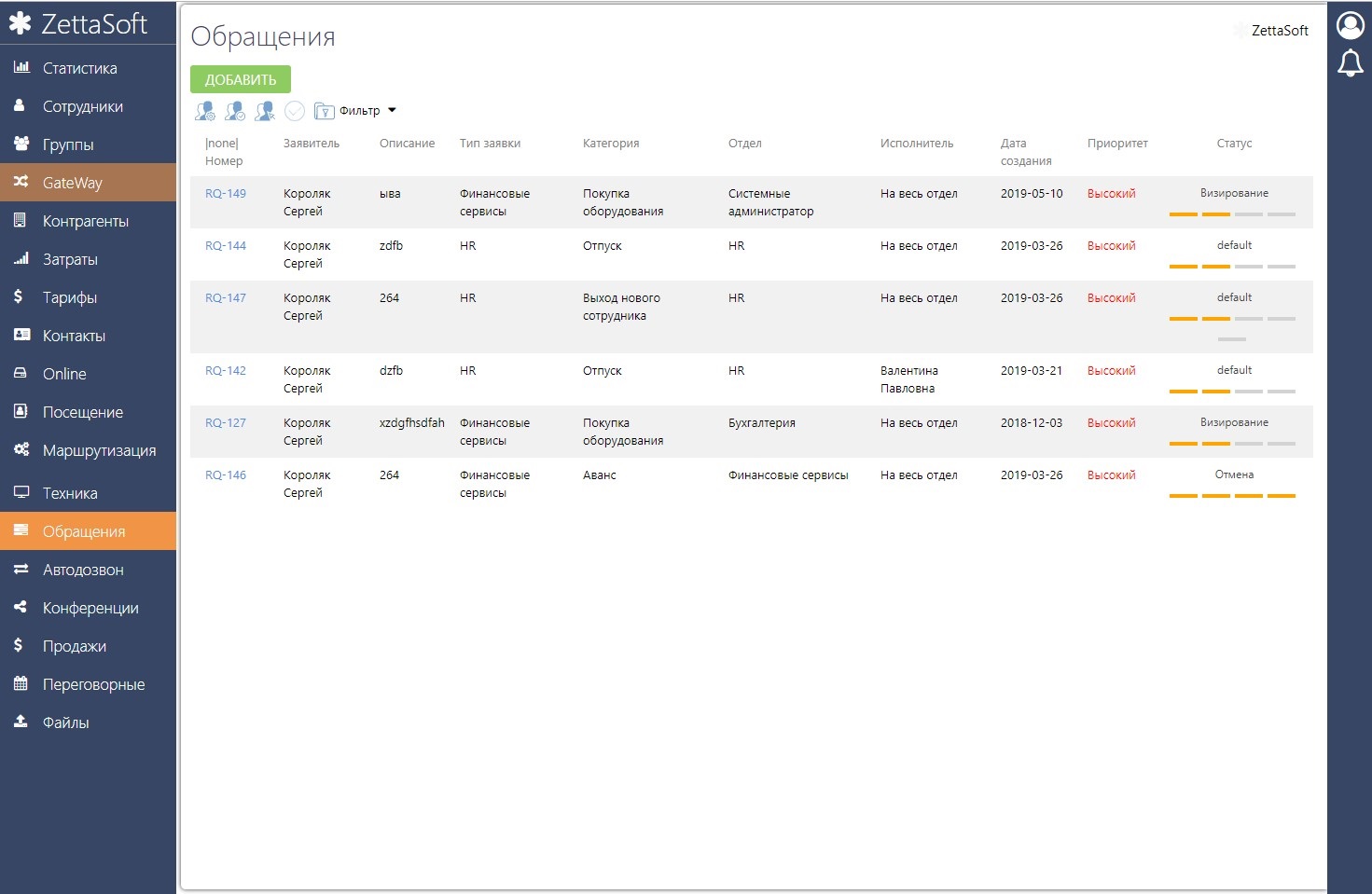Click the progress bar of RQ-142
The image size is (1372, 894).
[x=1232, y=392]
